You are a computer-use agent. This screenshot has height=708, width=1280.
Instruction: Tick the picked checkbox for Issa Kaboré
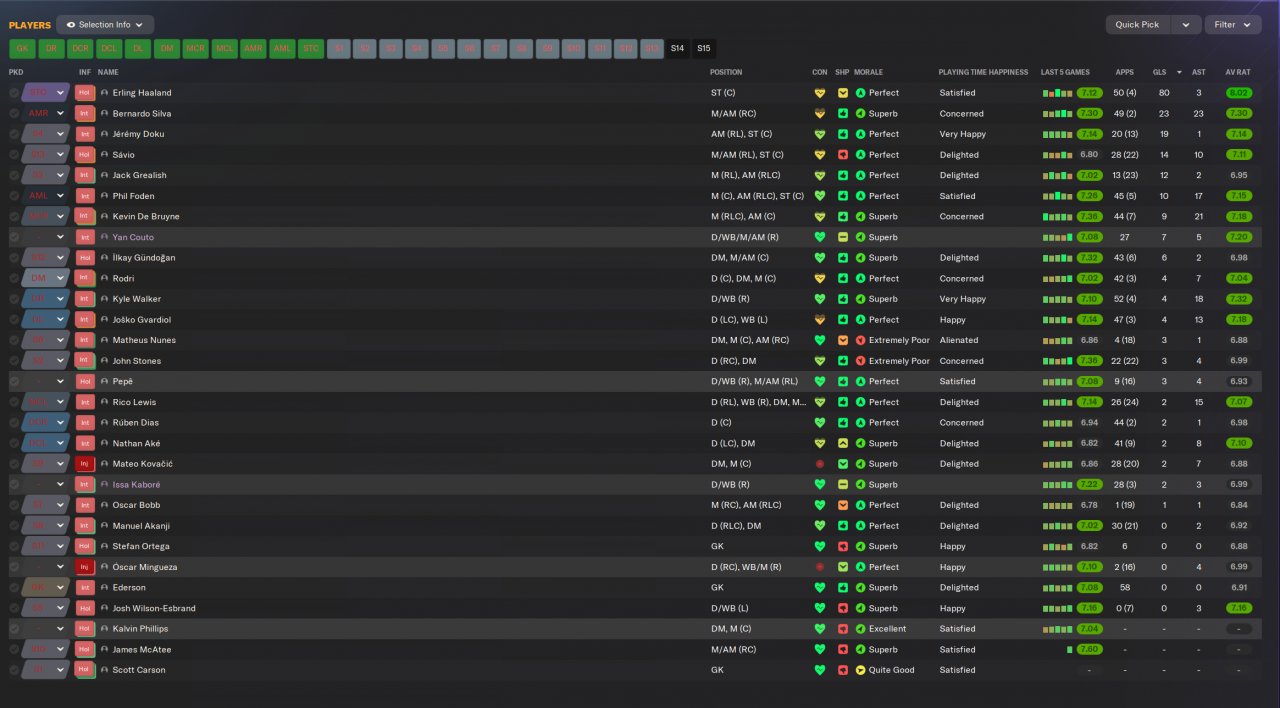[14, 485]
